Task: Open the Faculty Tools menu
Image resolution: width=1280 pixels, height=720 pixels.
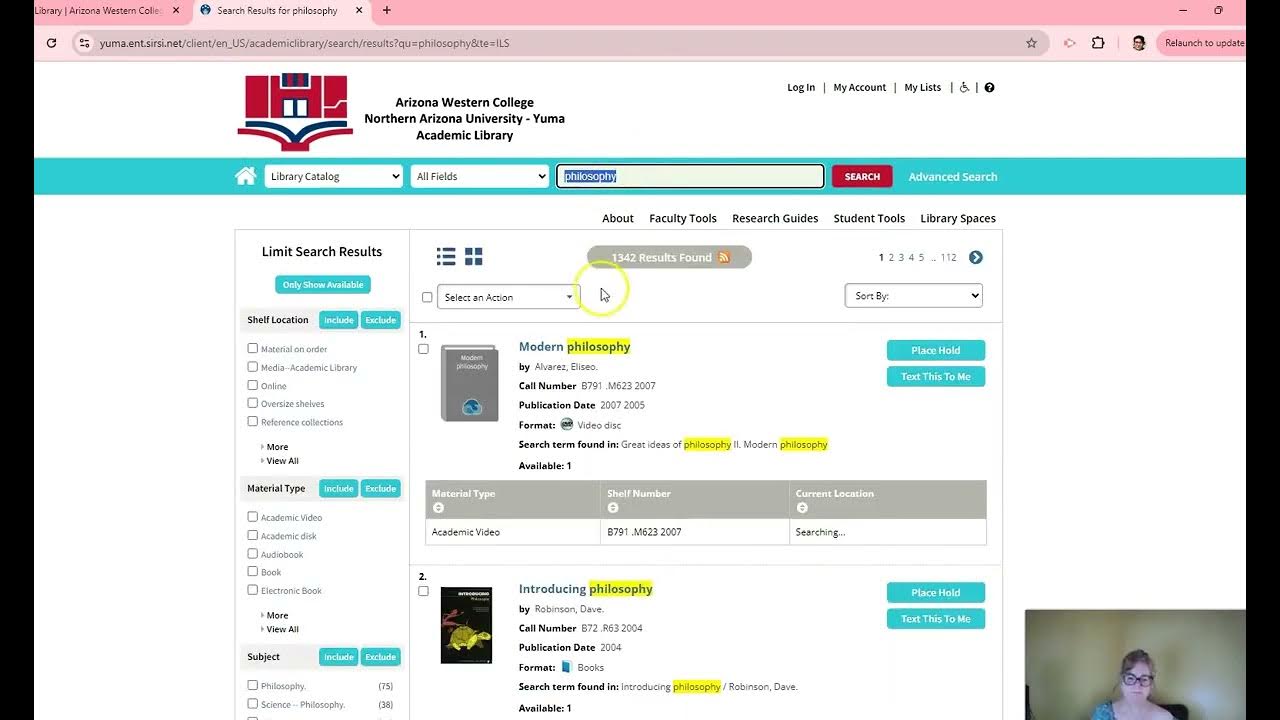Action: [x=683, y=218]
